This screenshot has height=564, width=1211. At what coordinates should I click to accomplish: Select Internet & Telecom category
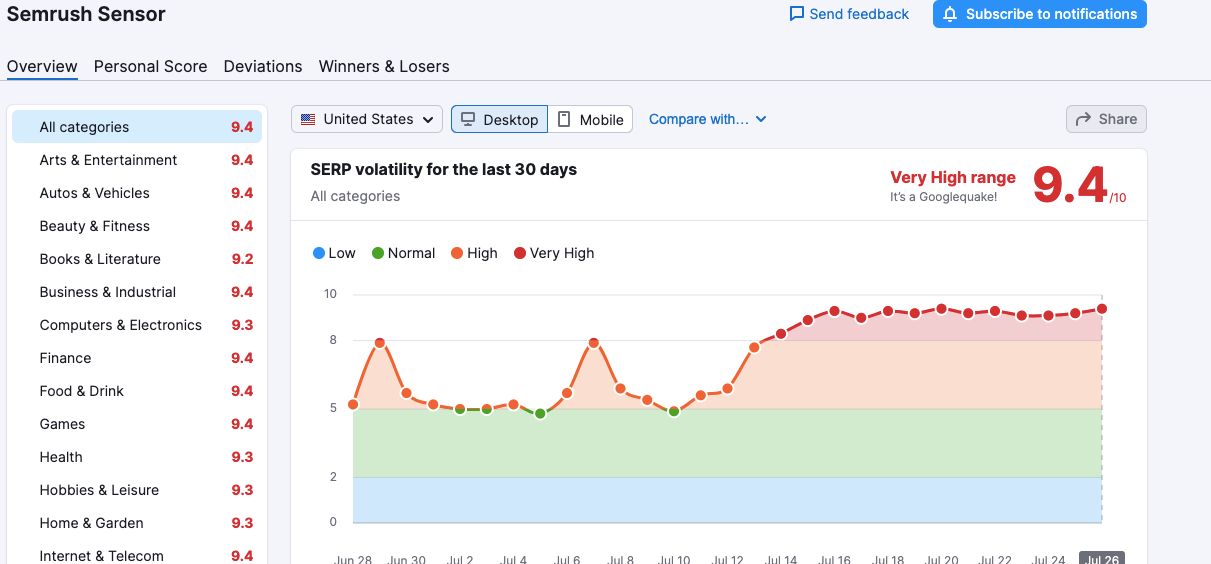(137, 554)
